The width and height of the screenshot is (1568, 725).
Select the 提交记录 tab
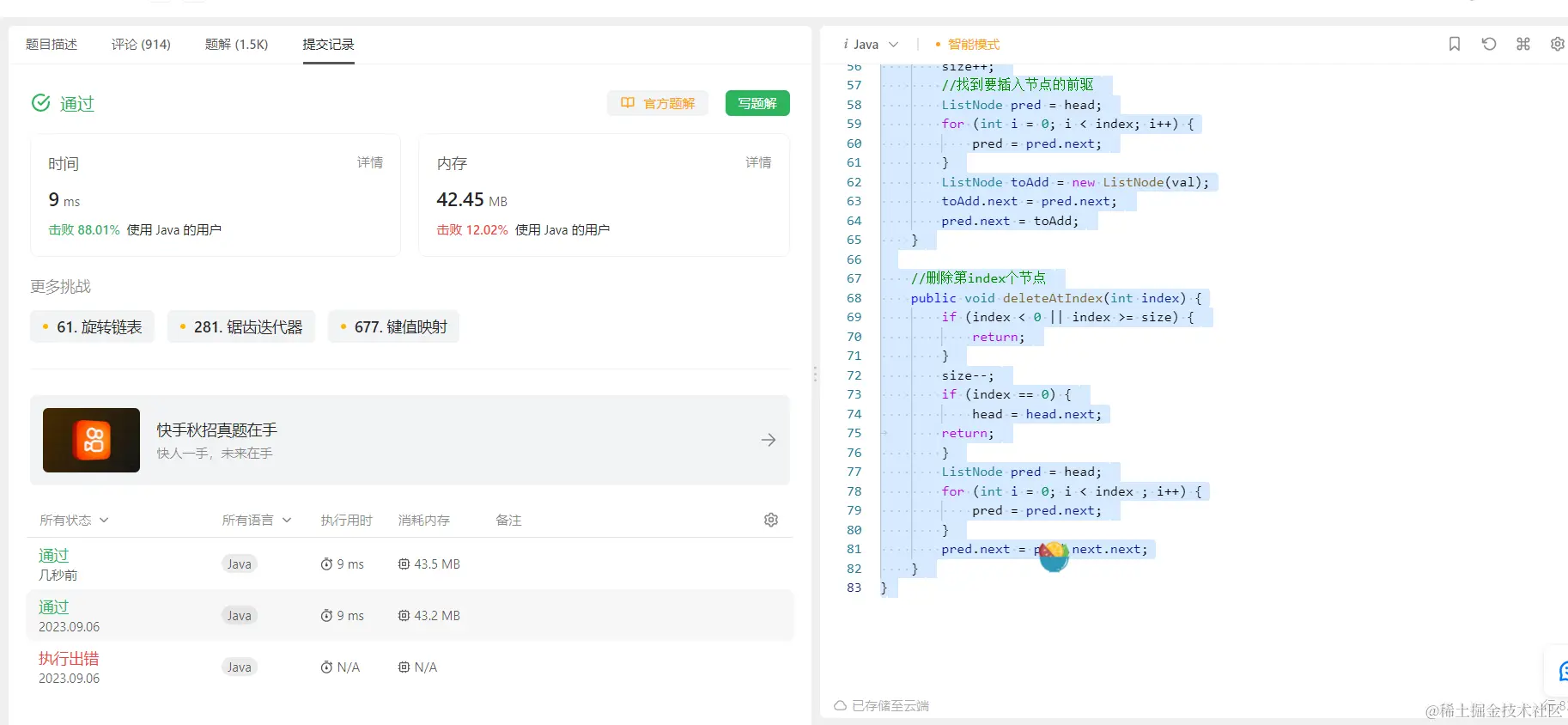(x=328, y=44)
